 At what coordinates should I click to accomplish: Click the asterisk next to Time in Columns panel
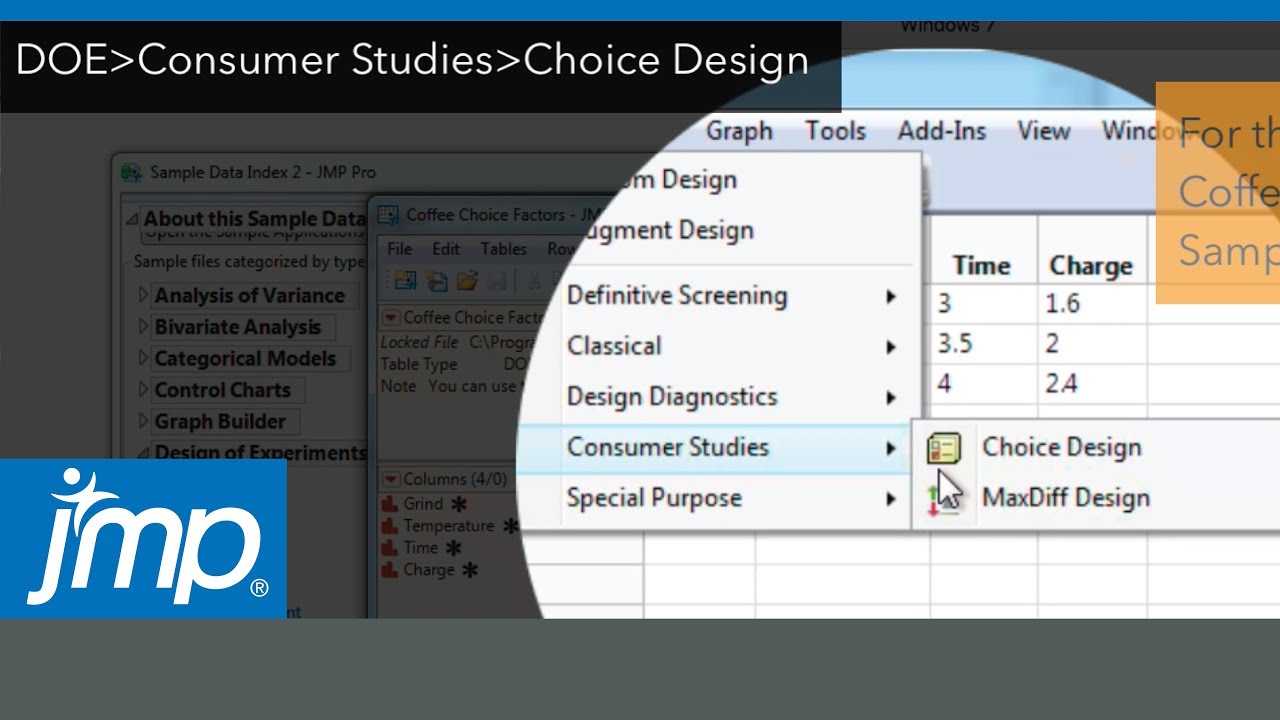click(454, 548)
